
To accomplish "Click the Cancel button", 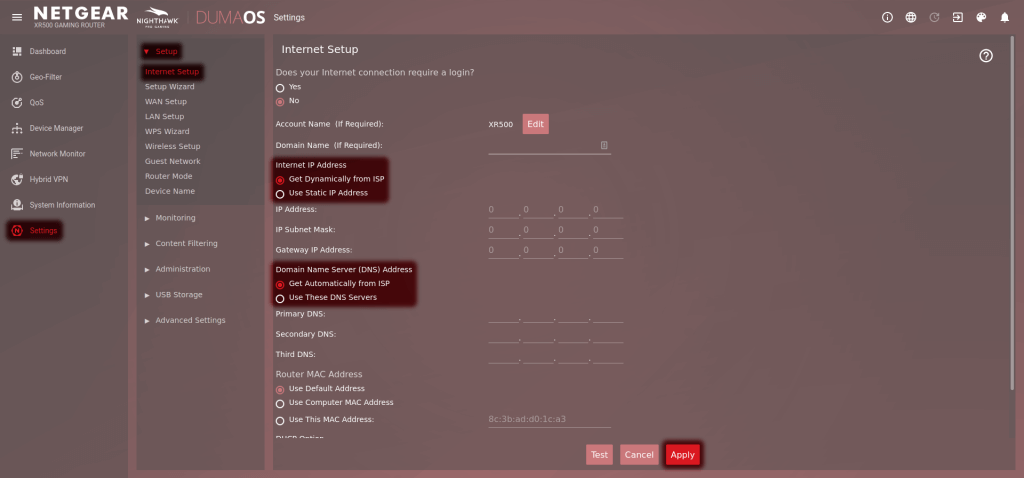I will click(x=639, y=454).
